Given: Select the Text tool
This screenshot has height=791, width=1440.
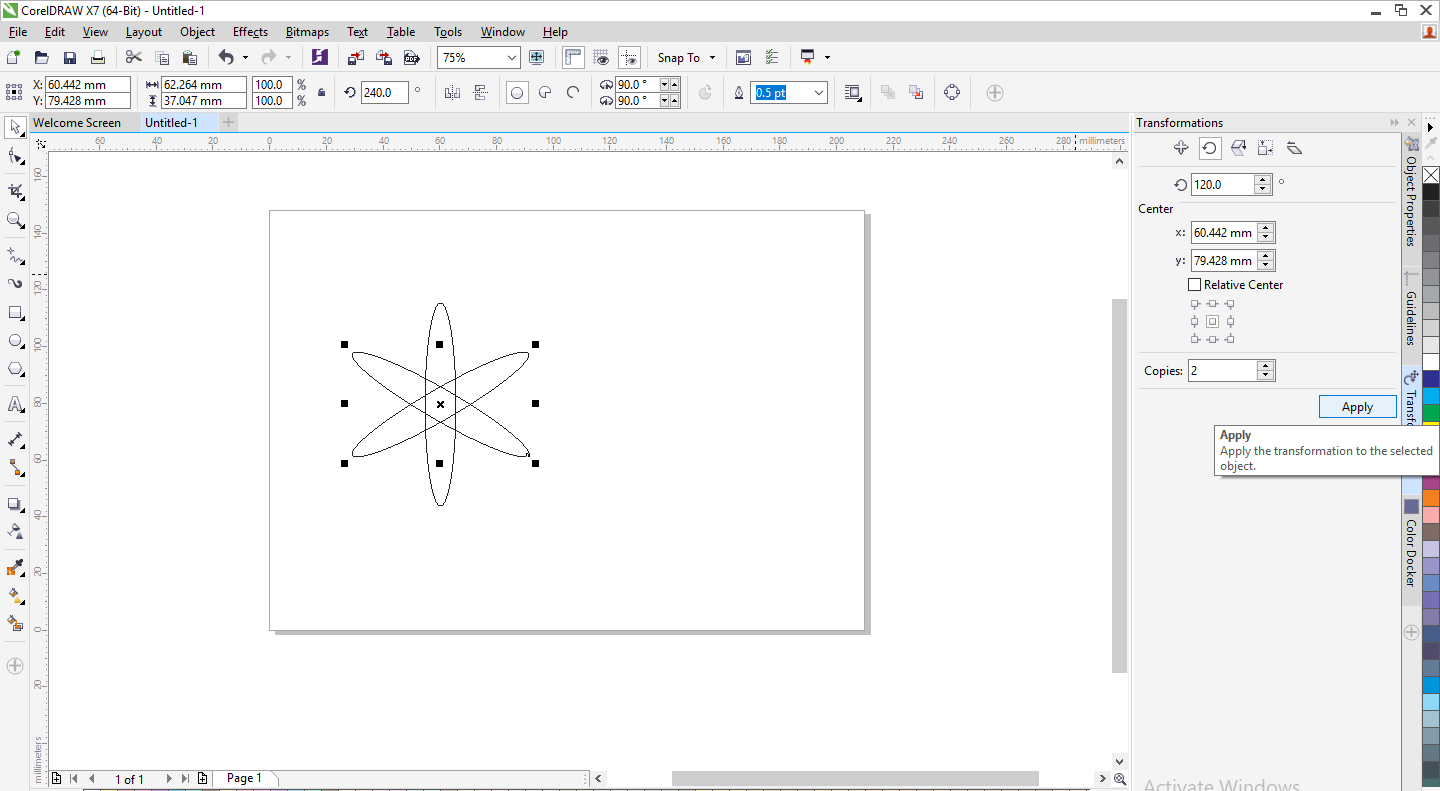Looking at the screenshot, I should 15,405.
